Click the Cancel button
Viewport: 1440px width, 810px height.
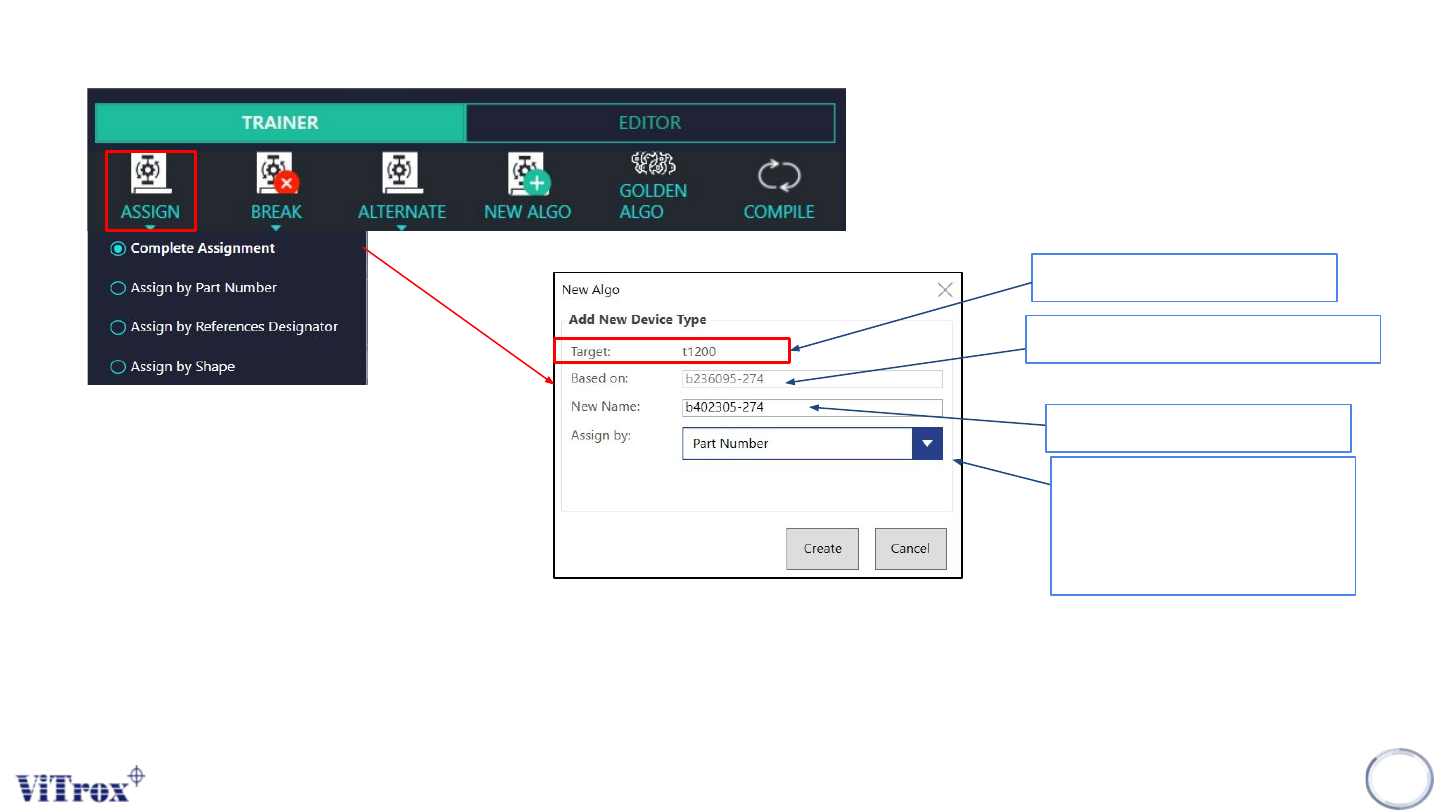(x=910, y=548)
